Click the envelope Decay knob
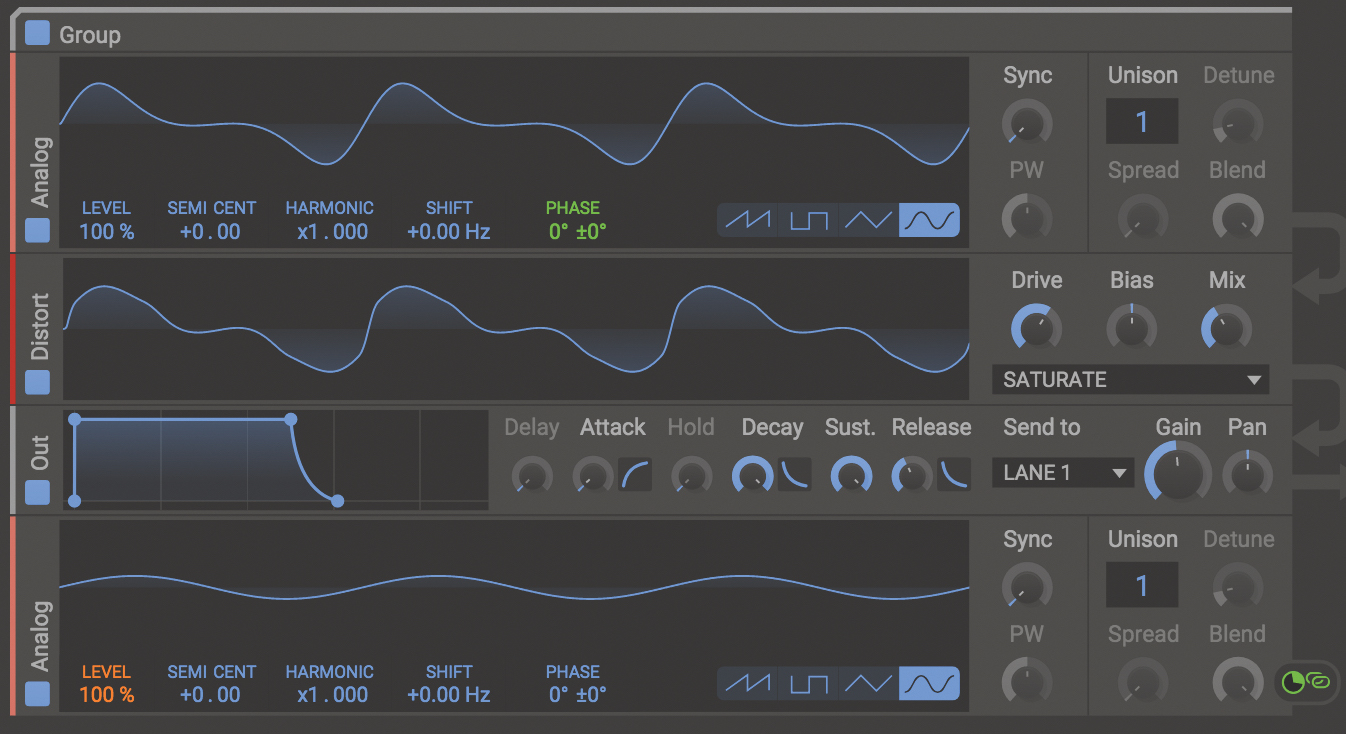The image size is (1346, 734). point(753,474)
